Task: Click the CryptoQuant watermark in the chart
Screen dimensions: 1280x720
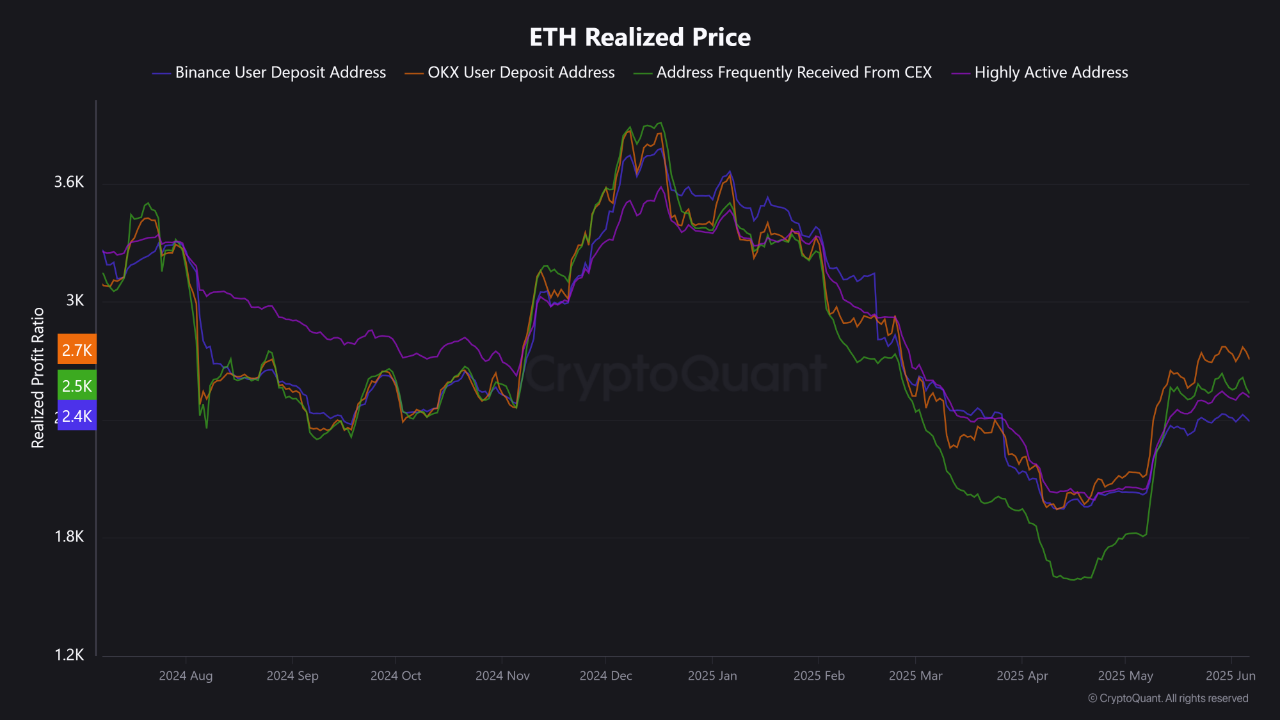Action: (x=677, y=374)
